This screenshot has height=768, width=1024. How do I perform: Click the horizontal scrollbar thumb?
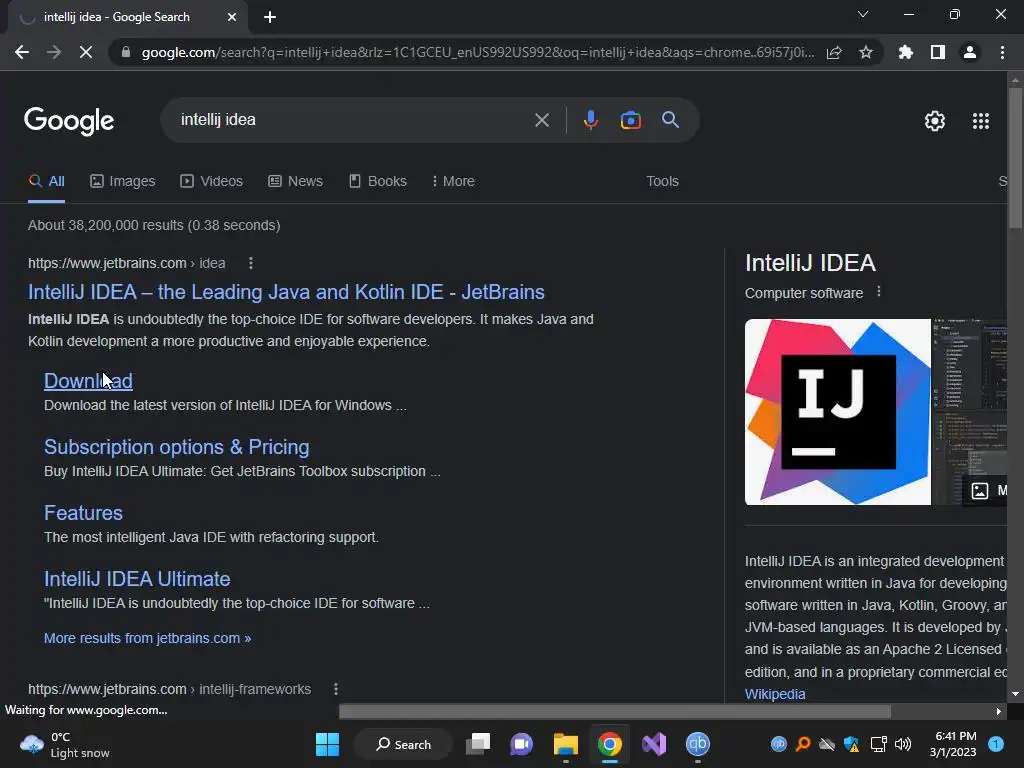[x=615, y=711]
